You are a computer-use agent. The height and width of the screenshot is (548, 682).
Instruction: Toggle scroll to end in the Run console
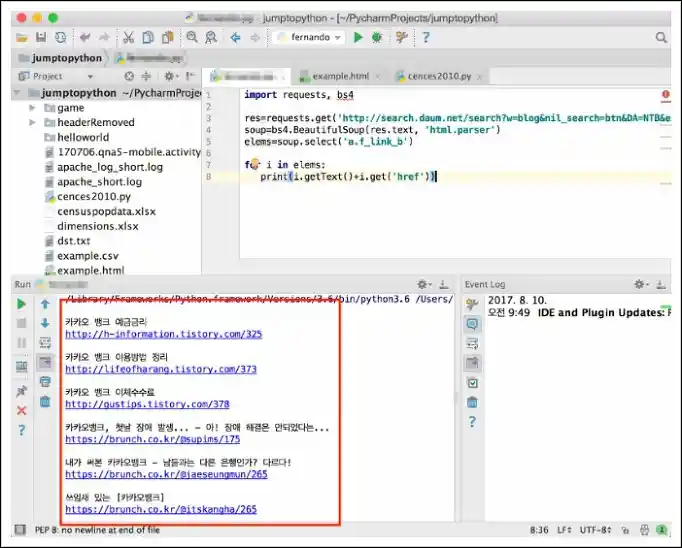45,362
